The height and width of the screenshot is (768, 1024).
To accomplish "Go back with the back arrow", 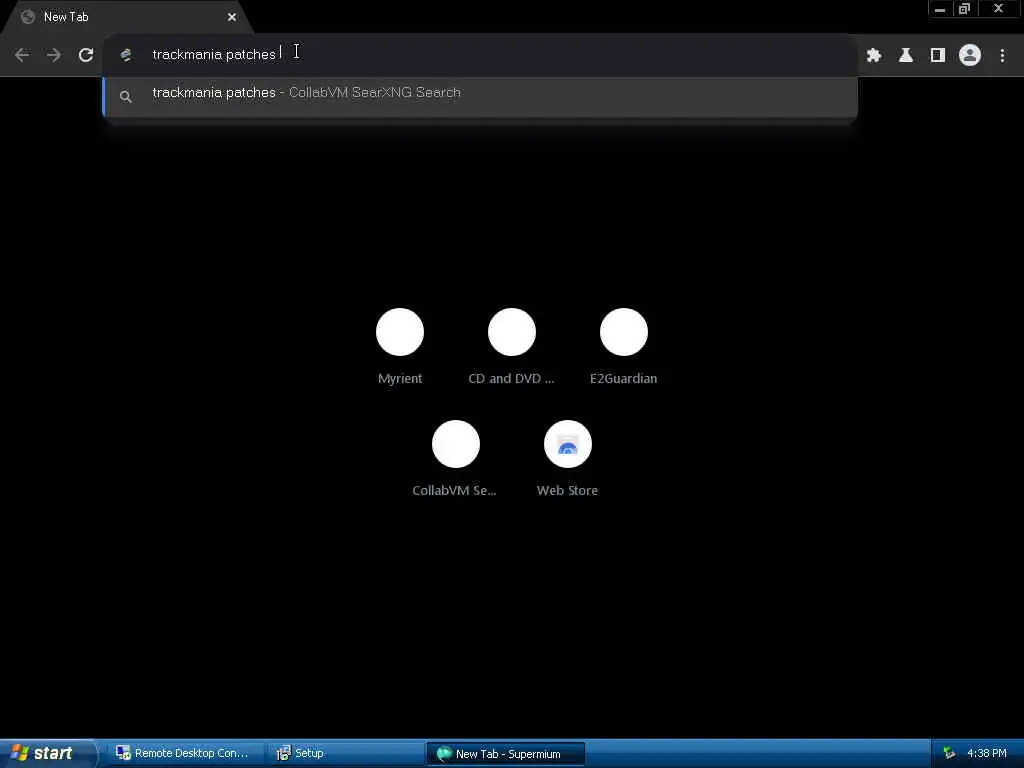I will pos(22,55).
